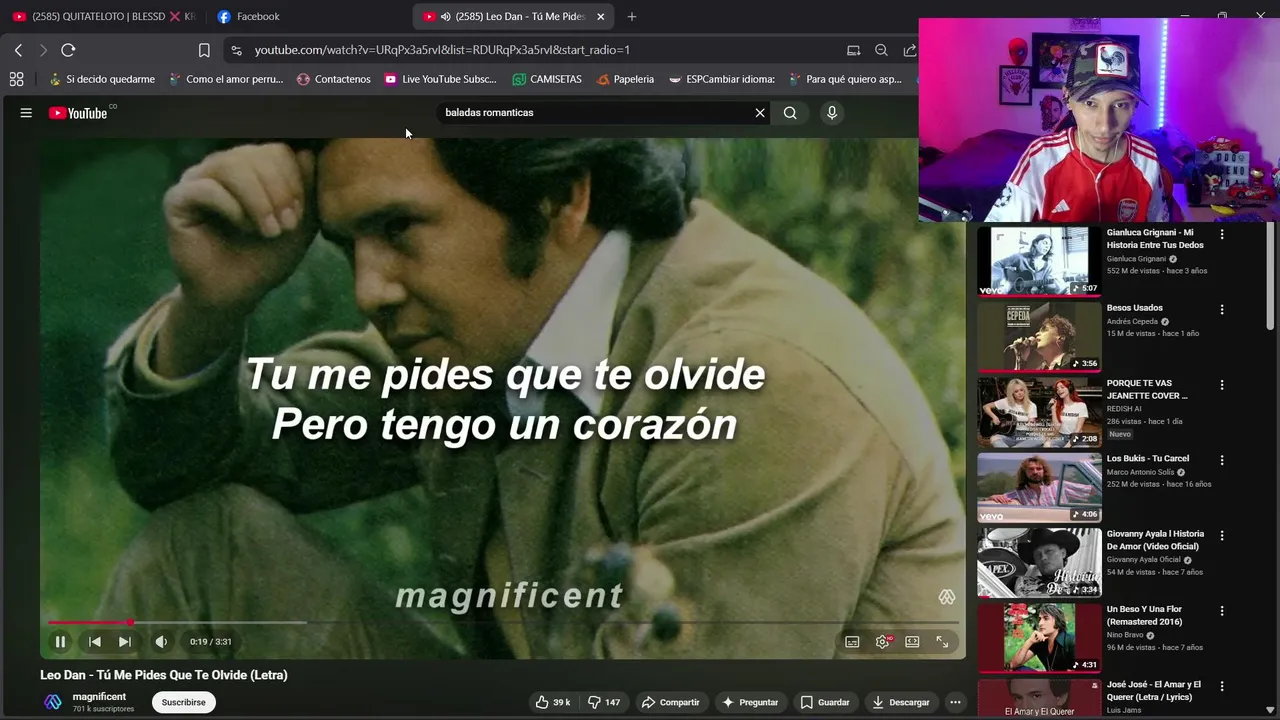1280x720 pixels.
Task: Pause the video
Action: pyautogui.click(x=60, y=642)
